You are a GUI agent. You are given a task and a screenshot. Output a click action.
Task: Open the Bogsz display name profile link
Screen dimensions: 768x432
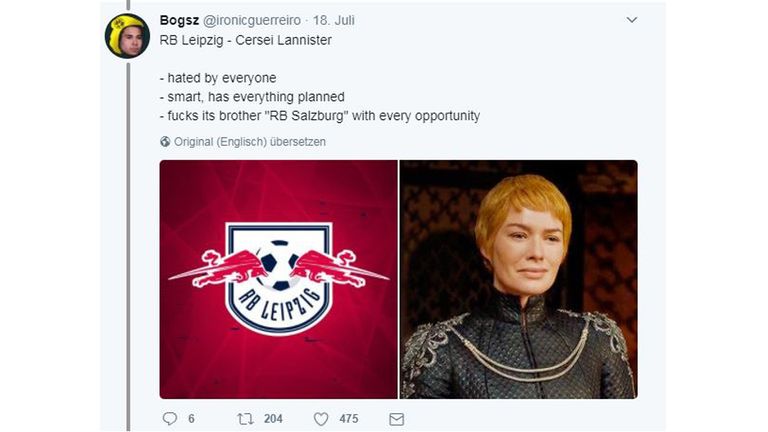pyautogui.click(x=177, y=21)
